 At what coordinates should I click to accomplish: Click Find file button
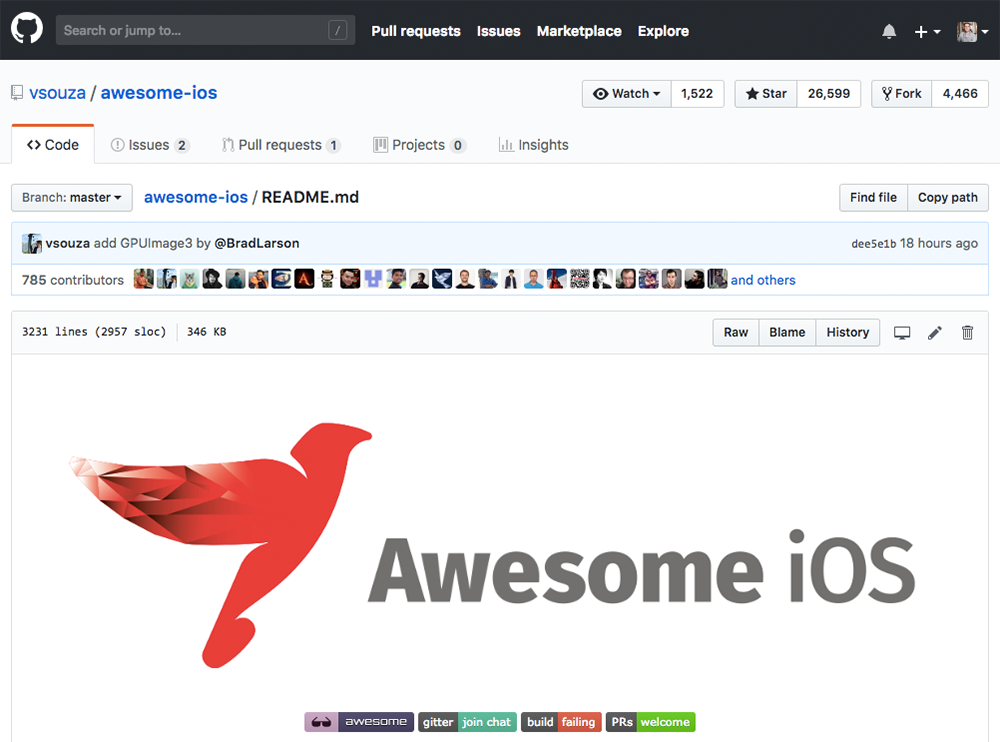point(873,198)
